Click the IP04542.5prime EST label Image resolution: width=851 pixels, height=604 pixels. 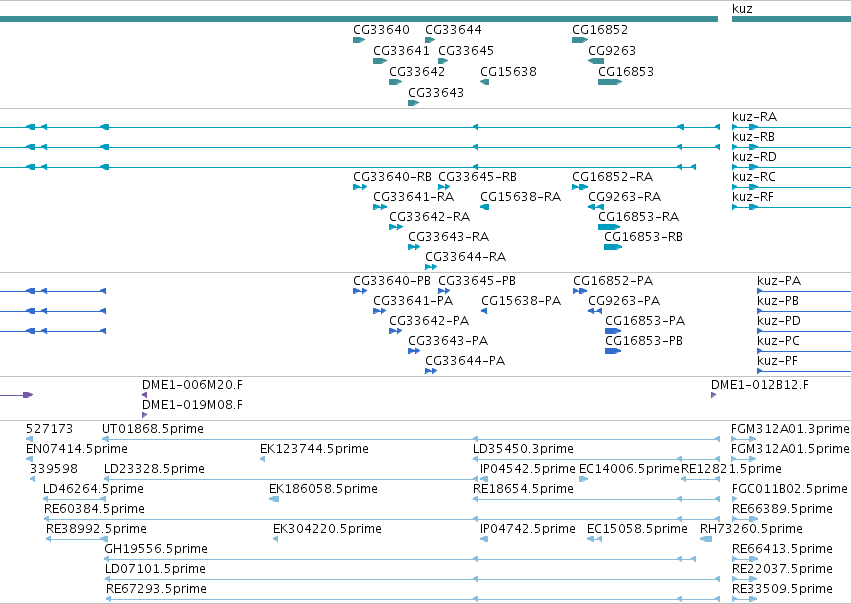click(x=528, y=469)
